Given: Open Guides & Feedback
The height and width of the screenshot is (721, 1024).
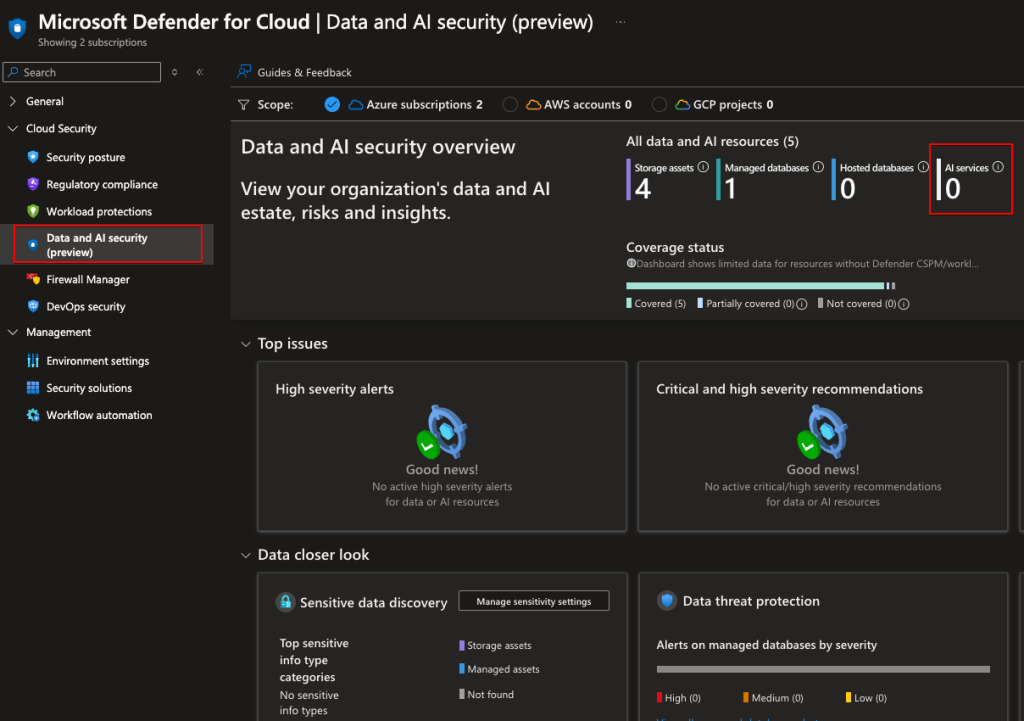Looking at the screenshot, I should 294,72.
